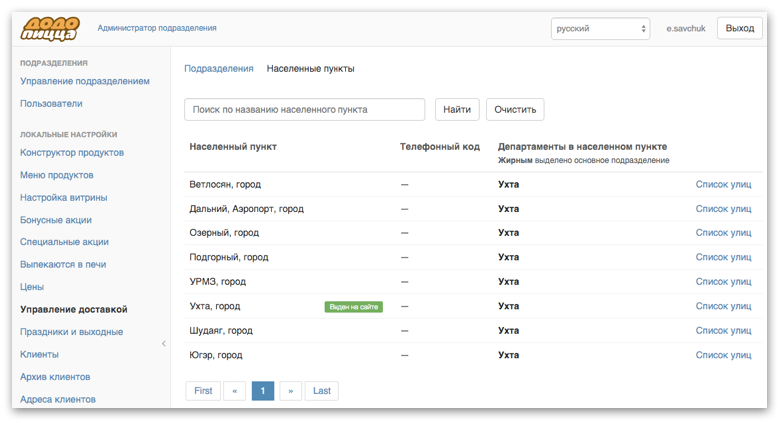Click Администратор подразделения header link
Viewport: 780px width, 423px height.
pos(157,28)
